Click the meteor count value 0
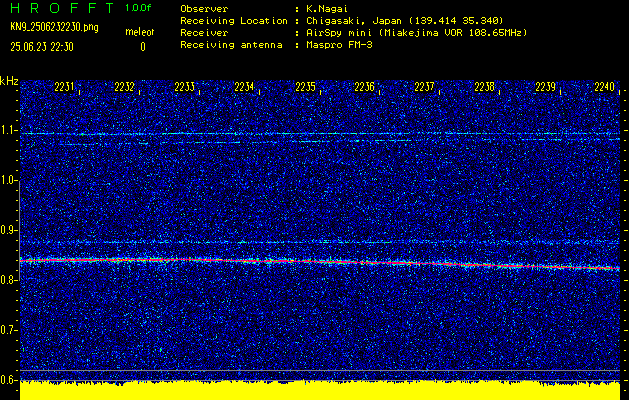This screenshot has height=400, width=629. 142,47
